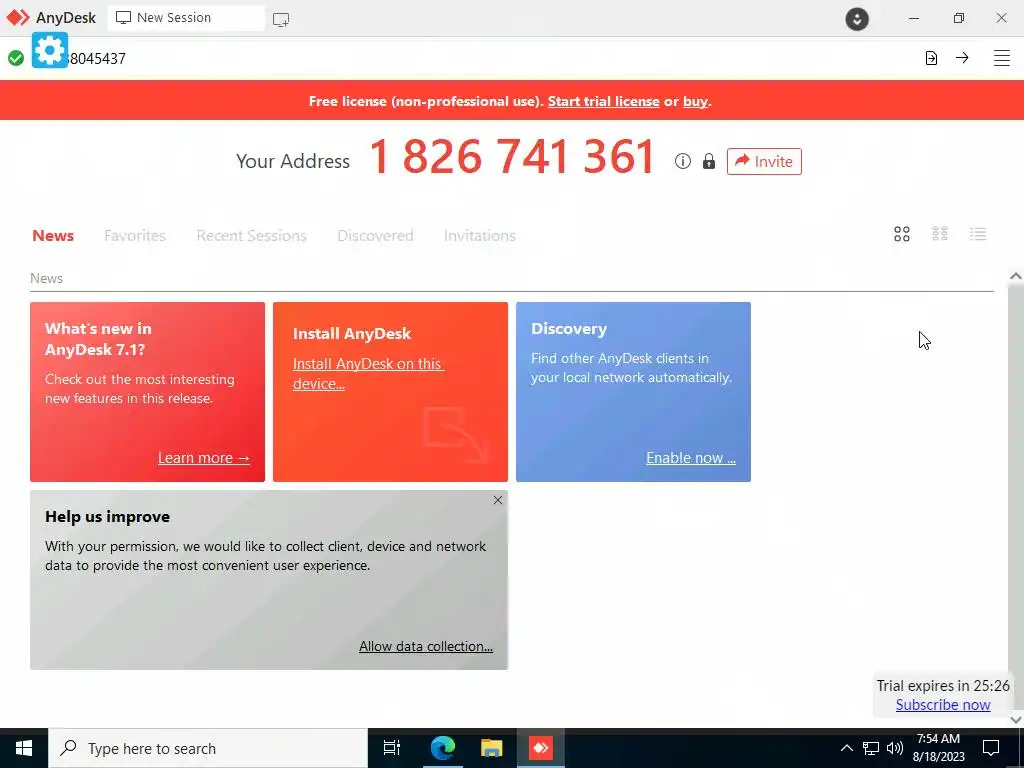This screenshot has width=1024, height=768.
Task: Open file transfer icon next to arrow
Action: point(931,58)
